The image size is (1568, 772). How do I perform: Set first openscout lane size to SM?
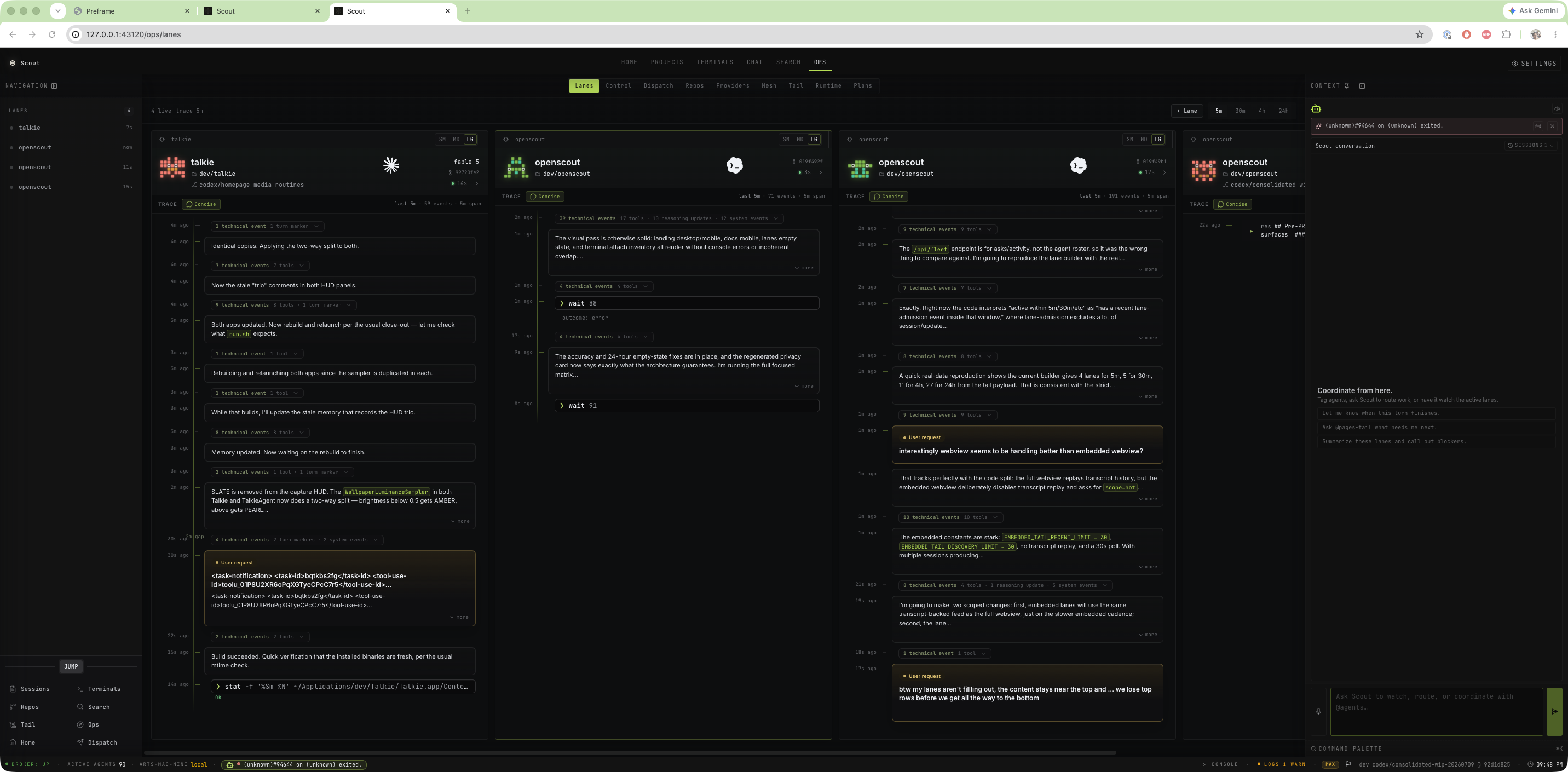point(786,140)
